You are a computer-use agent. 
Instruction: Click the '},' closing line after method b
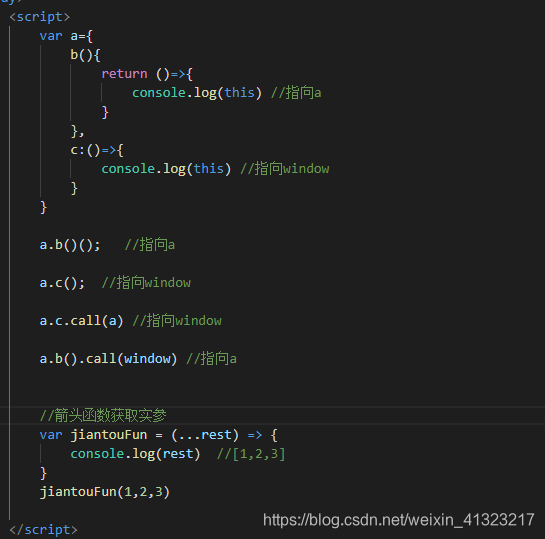(x=77, y=131)
